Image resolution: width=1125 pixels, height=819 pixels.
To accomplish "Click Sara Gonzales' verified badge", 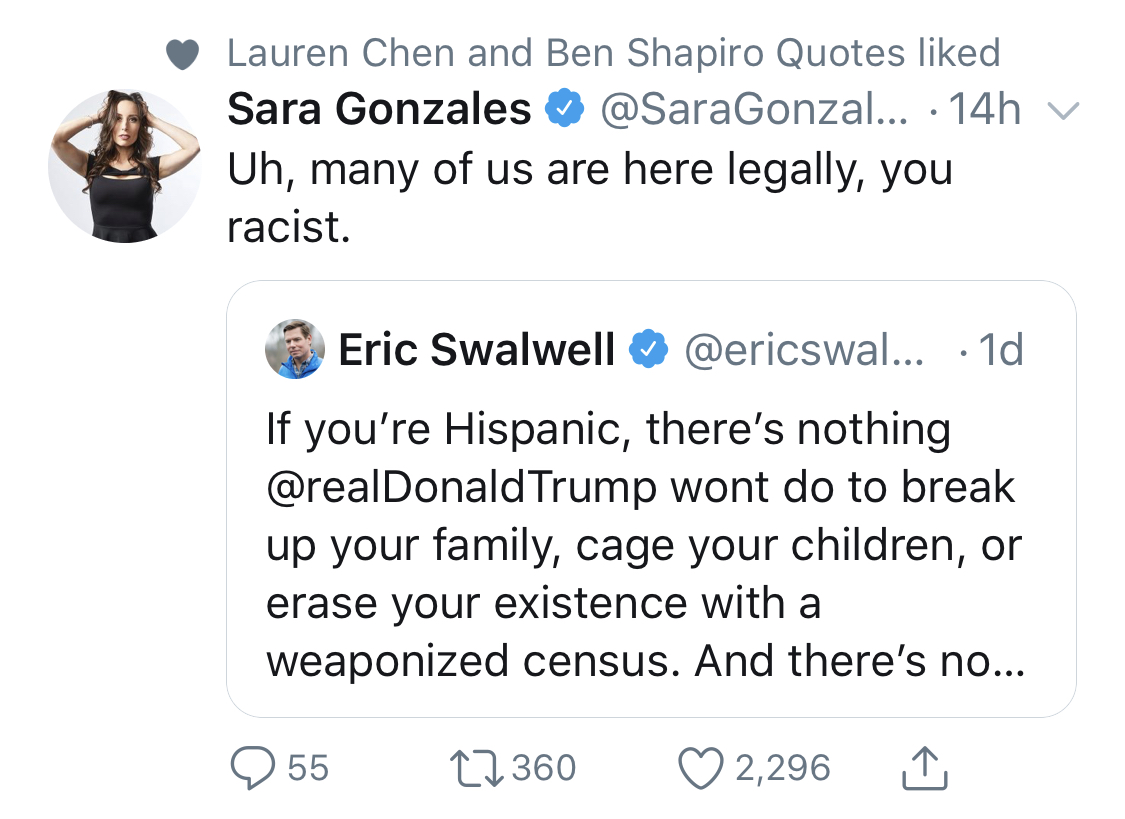I will click(565, 108).
